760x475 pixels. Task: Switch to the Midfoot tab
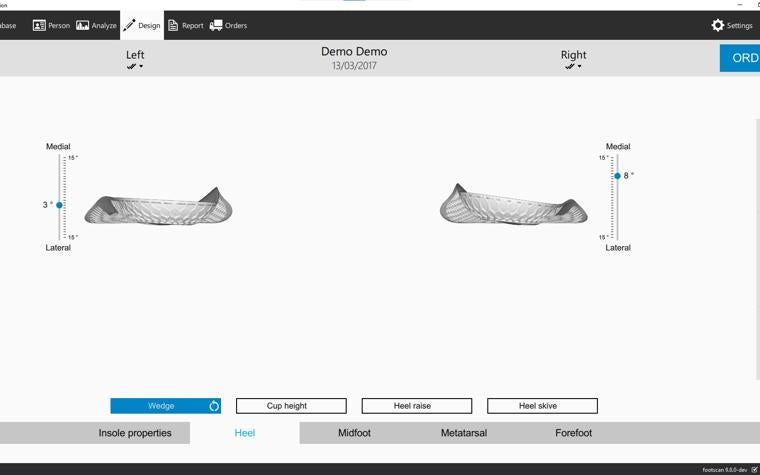[354, 433]
